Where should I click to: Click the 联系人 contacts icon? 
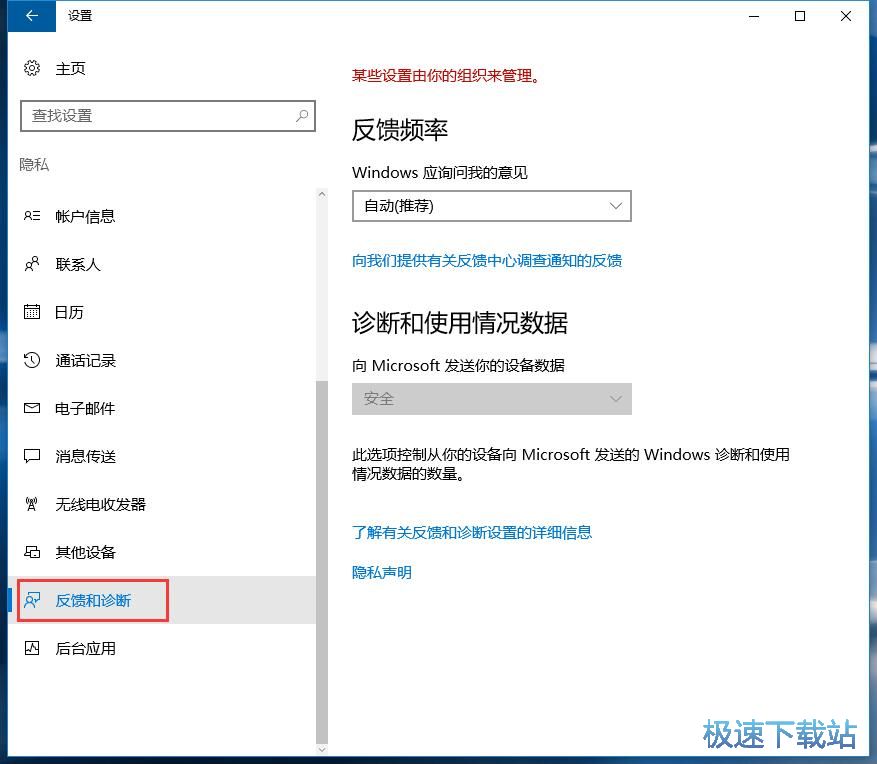tap(32, 264)
